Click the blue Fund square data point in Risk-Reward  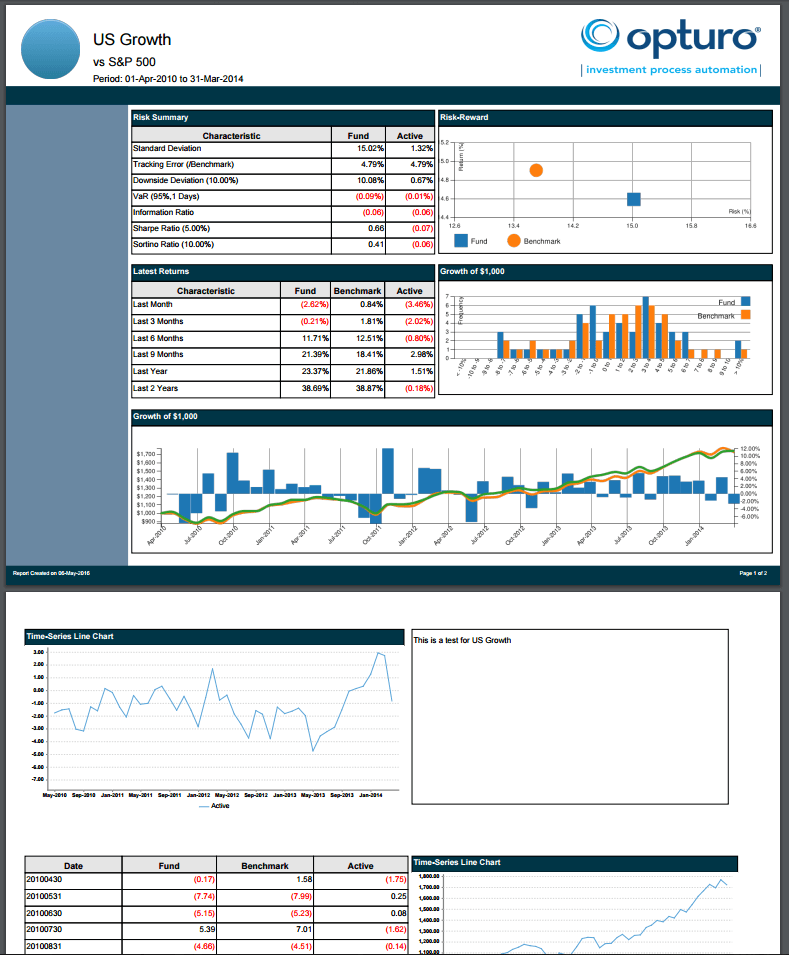[x=633, y=199]
